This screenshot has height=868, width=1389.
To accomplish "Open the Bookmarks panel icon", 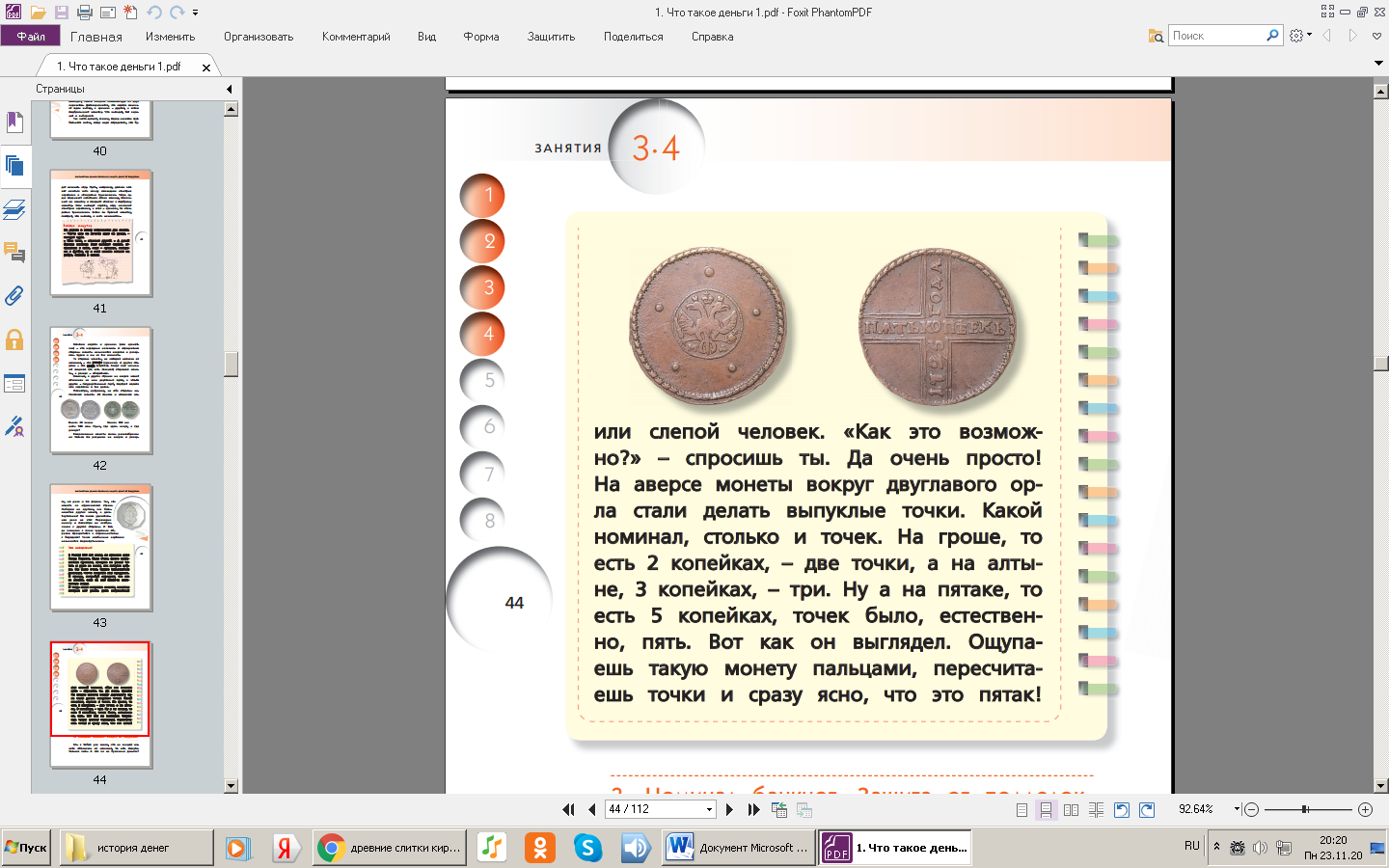I will (14, 122).
